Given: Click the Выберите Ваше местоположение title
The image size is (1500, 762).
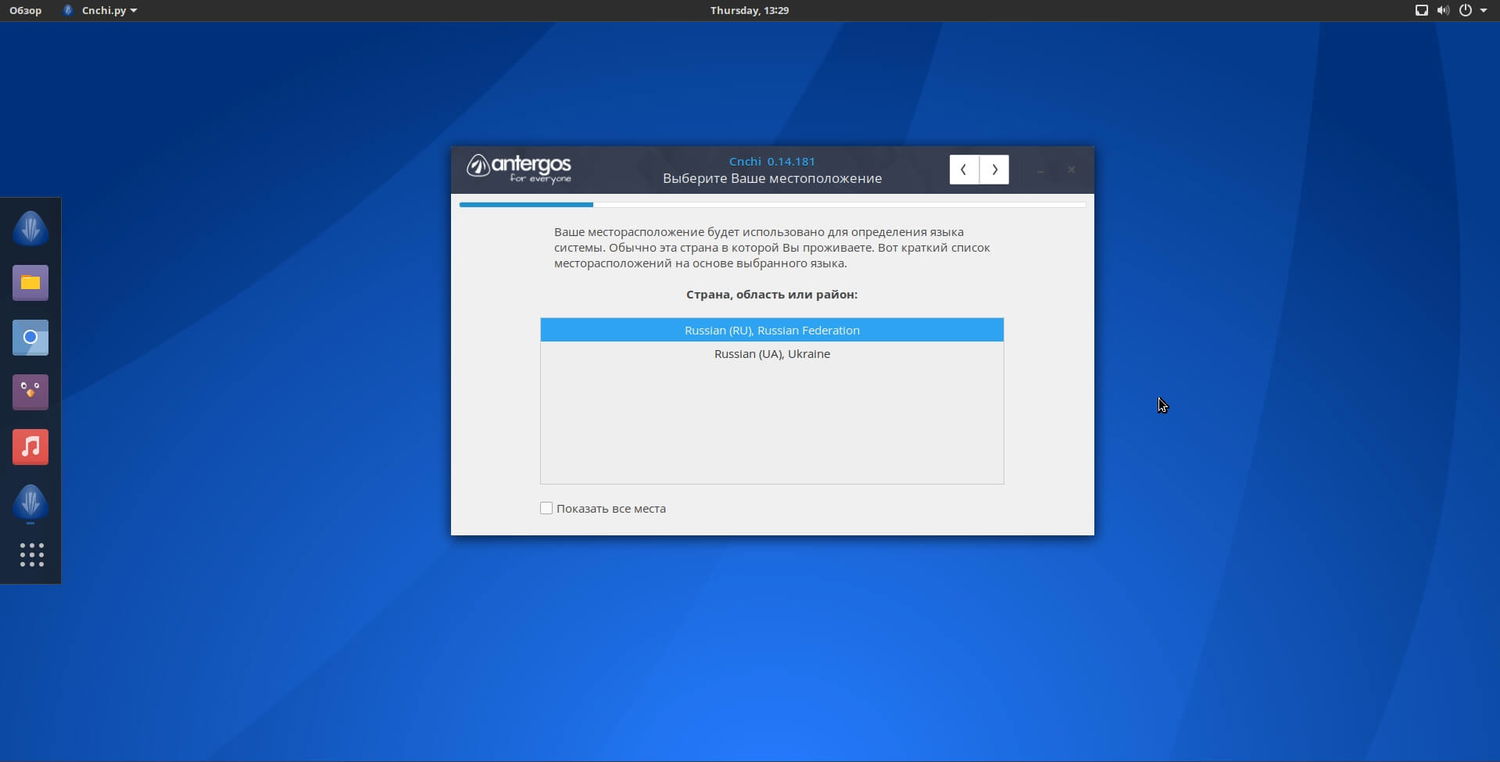Looking at the screenshot, I should tap(772, 178).
